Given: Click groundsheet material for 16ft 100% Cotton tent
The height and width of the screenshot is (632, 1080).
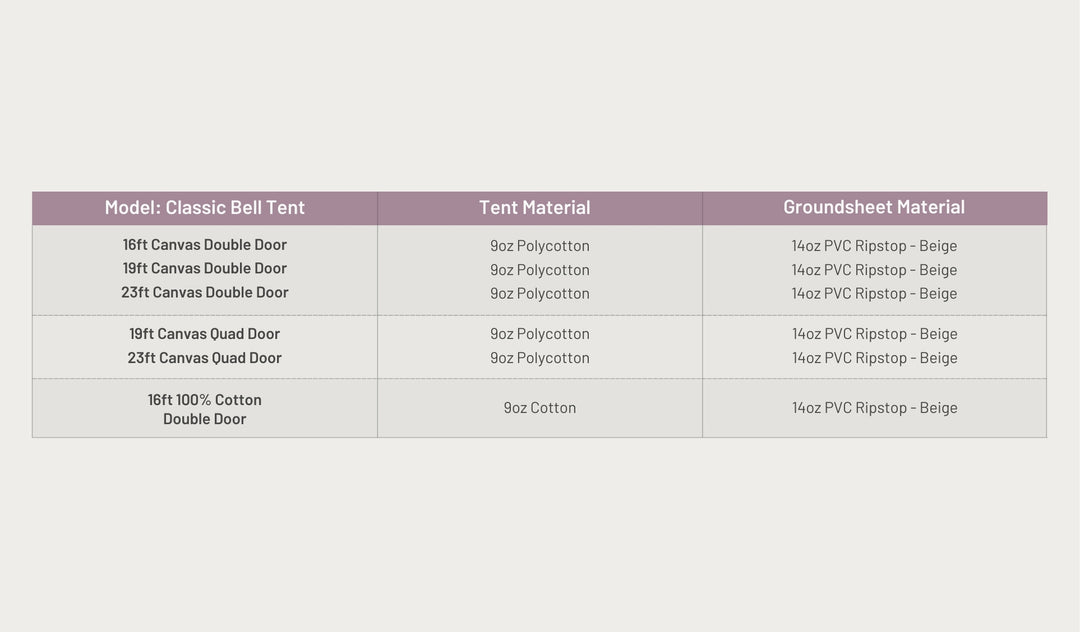Looking at the screenshot, I should pos(875,408).
